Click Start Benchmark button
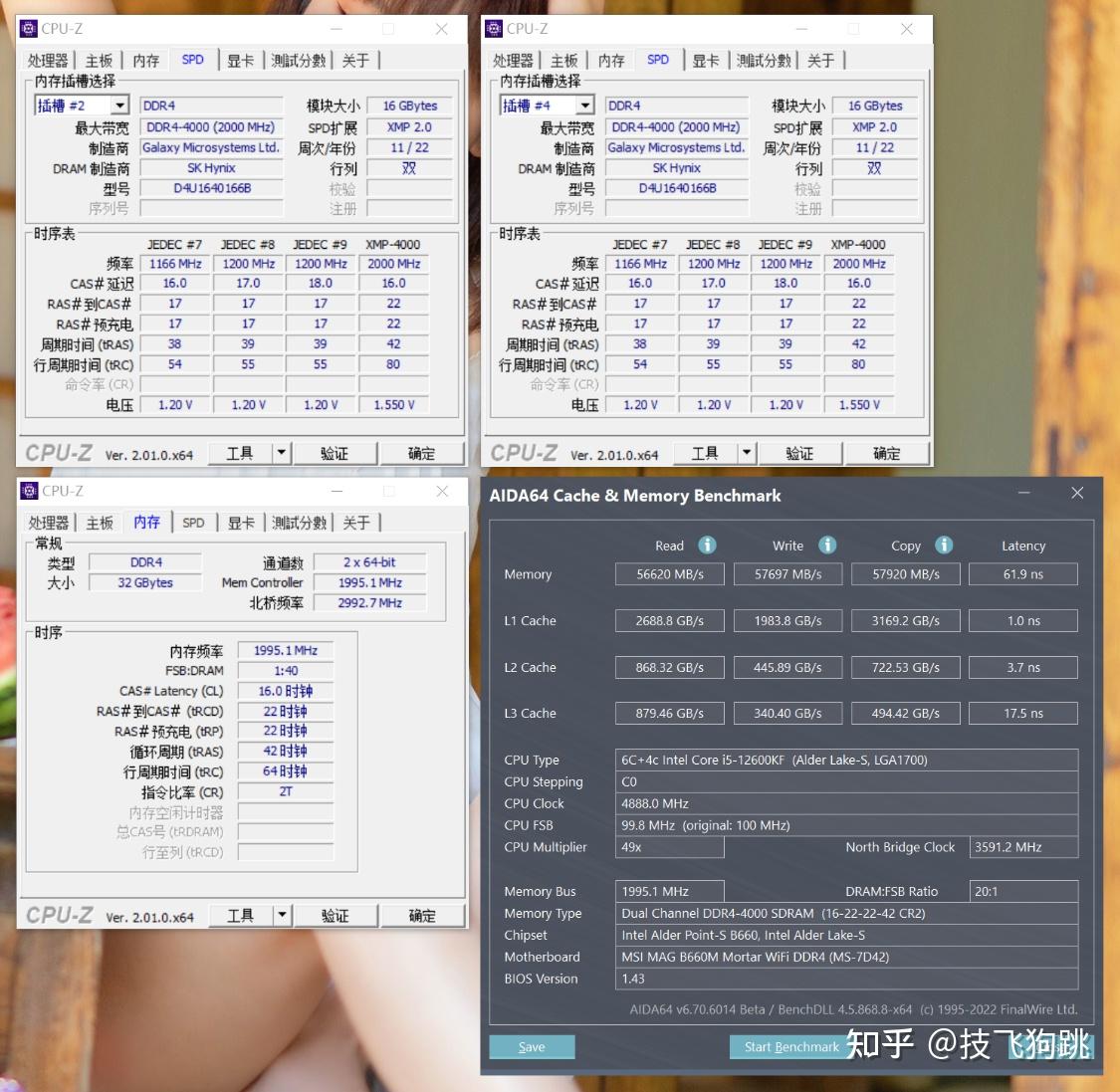 click(791, 1047)
